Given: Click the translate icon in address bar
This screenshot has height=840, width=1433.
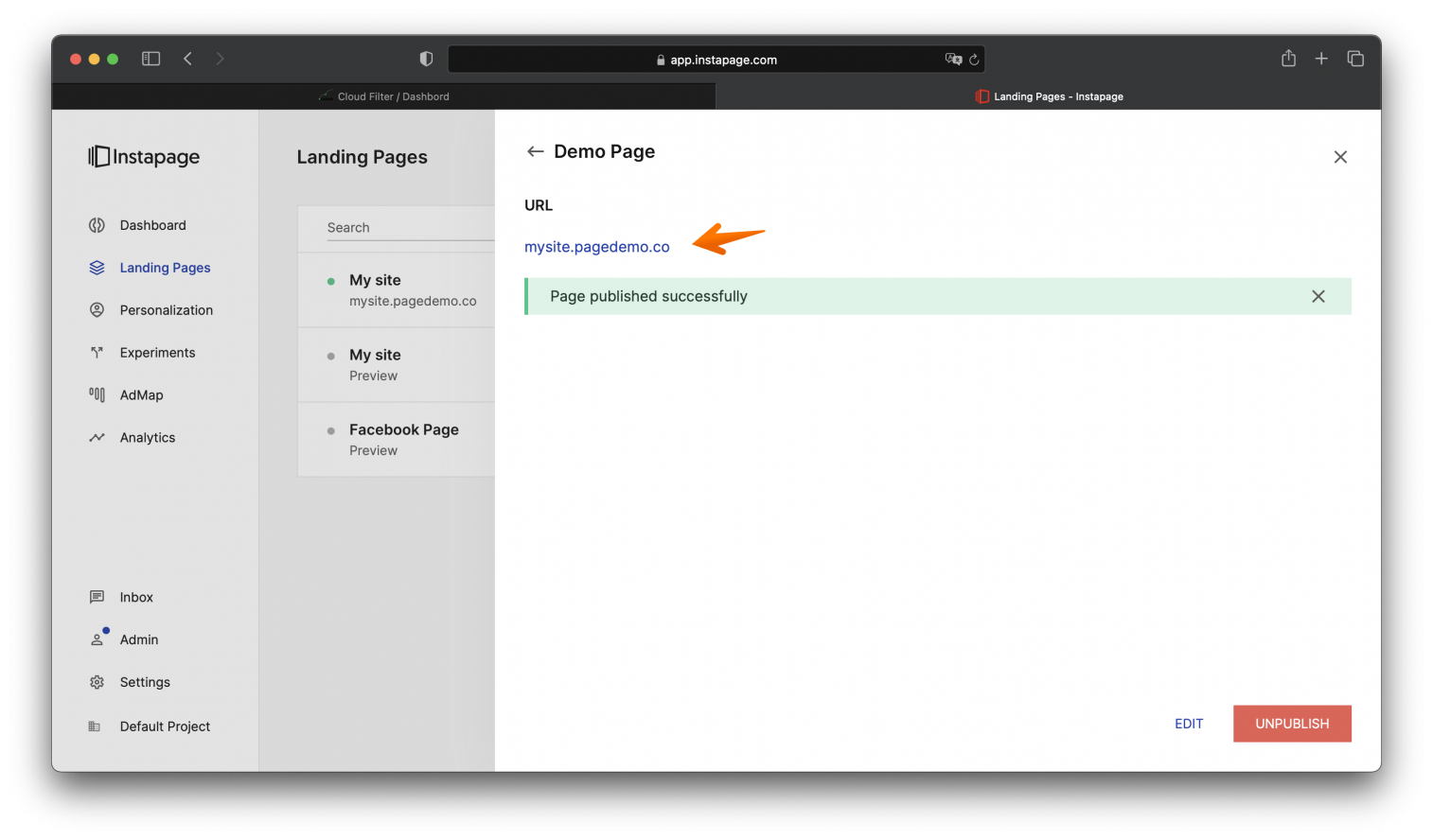Looking at the screenshot, I should pyautogui.click(x=953, y=59).
